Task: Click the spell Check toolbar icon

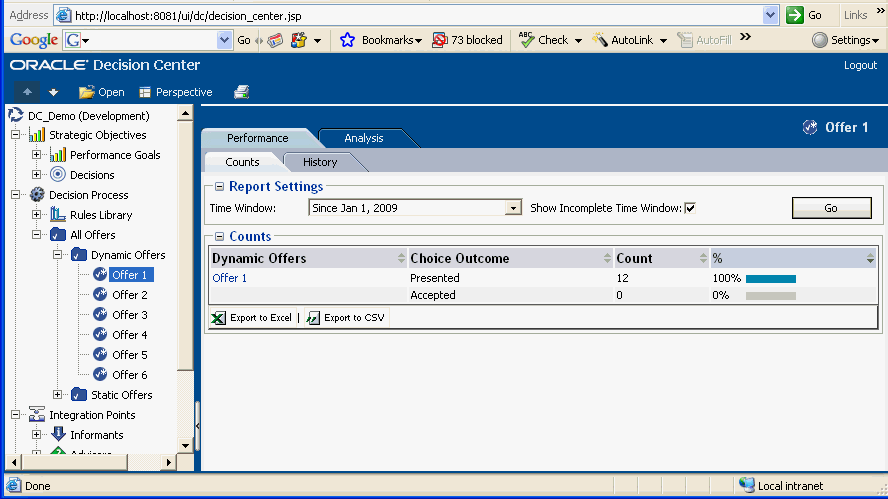Action: 526,40
